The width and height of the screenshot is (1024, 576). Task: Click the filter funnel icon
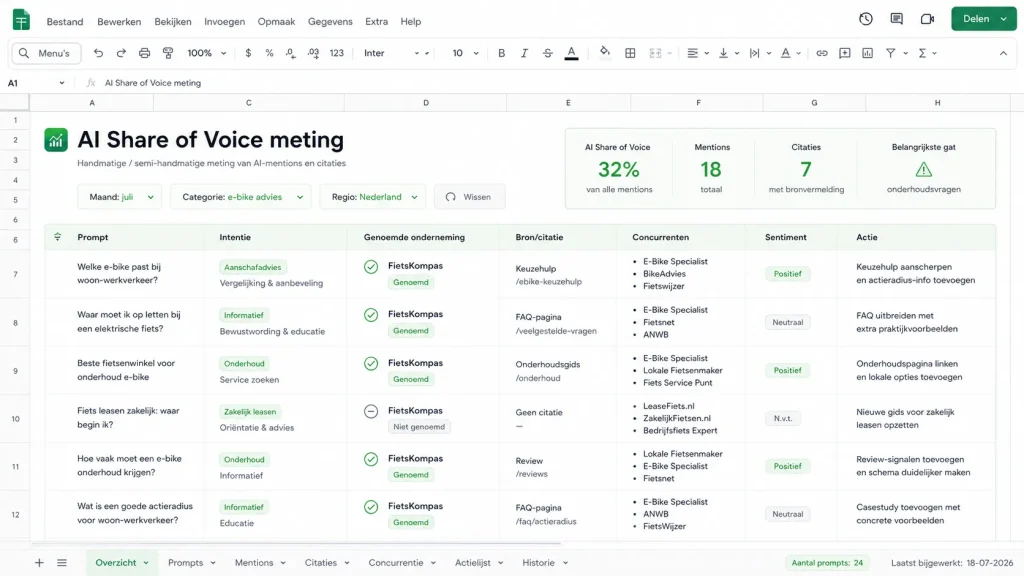890,53
